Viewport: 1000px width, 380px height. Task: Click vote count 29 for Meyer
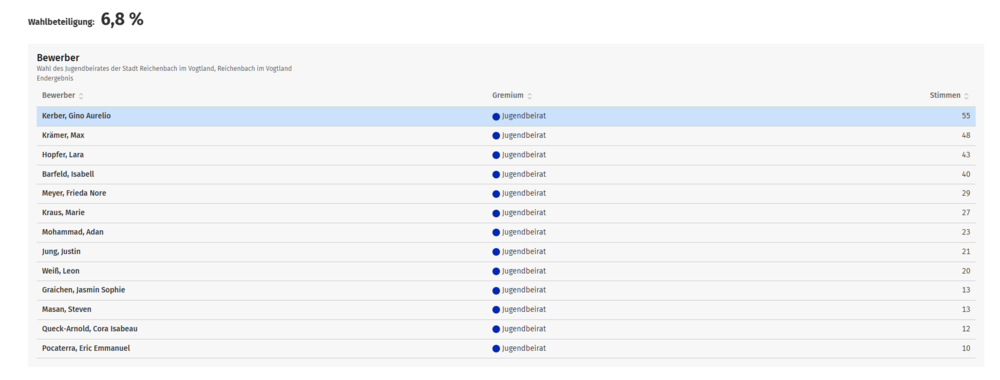966,193
